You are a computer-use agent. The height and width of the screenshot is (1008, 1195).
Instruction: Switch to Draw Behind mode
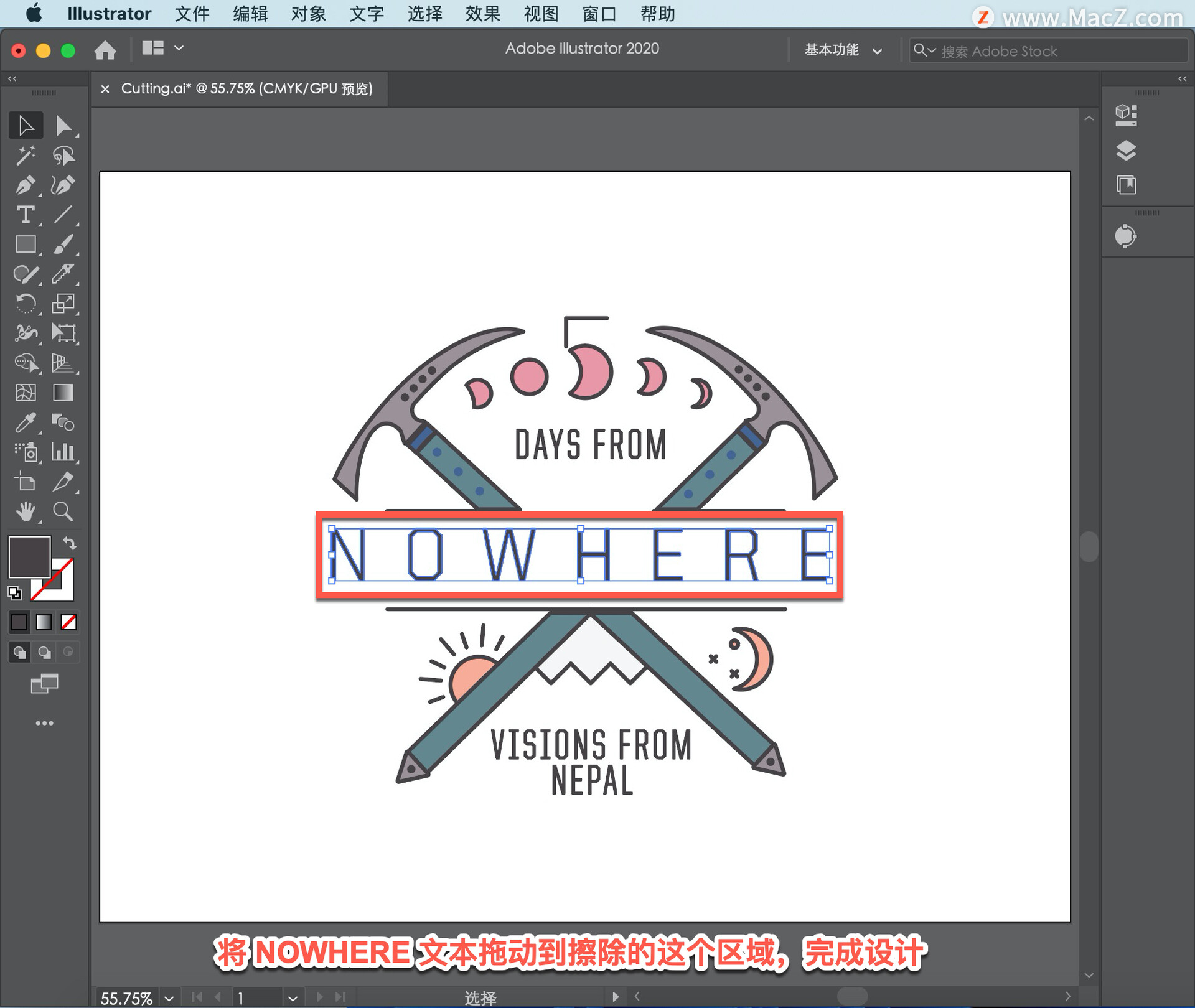click(x=44, y=652)
